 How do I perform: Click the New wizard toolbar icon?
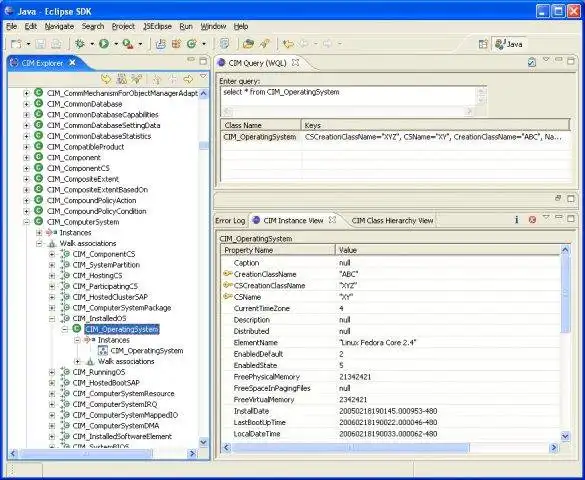[16, 44]
